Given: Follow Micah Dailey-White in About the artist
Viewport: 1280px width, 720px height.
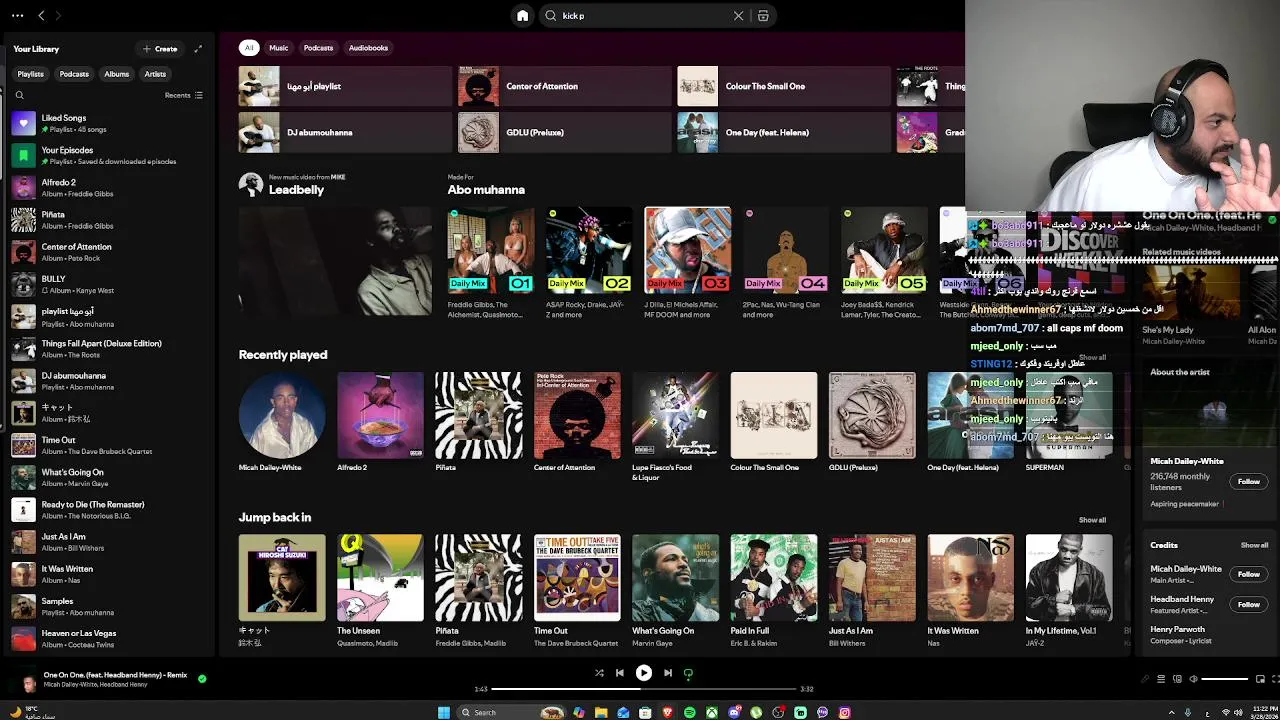Looking at the screenshot, I should click(x=1249, y=482).
